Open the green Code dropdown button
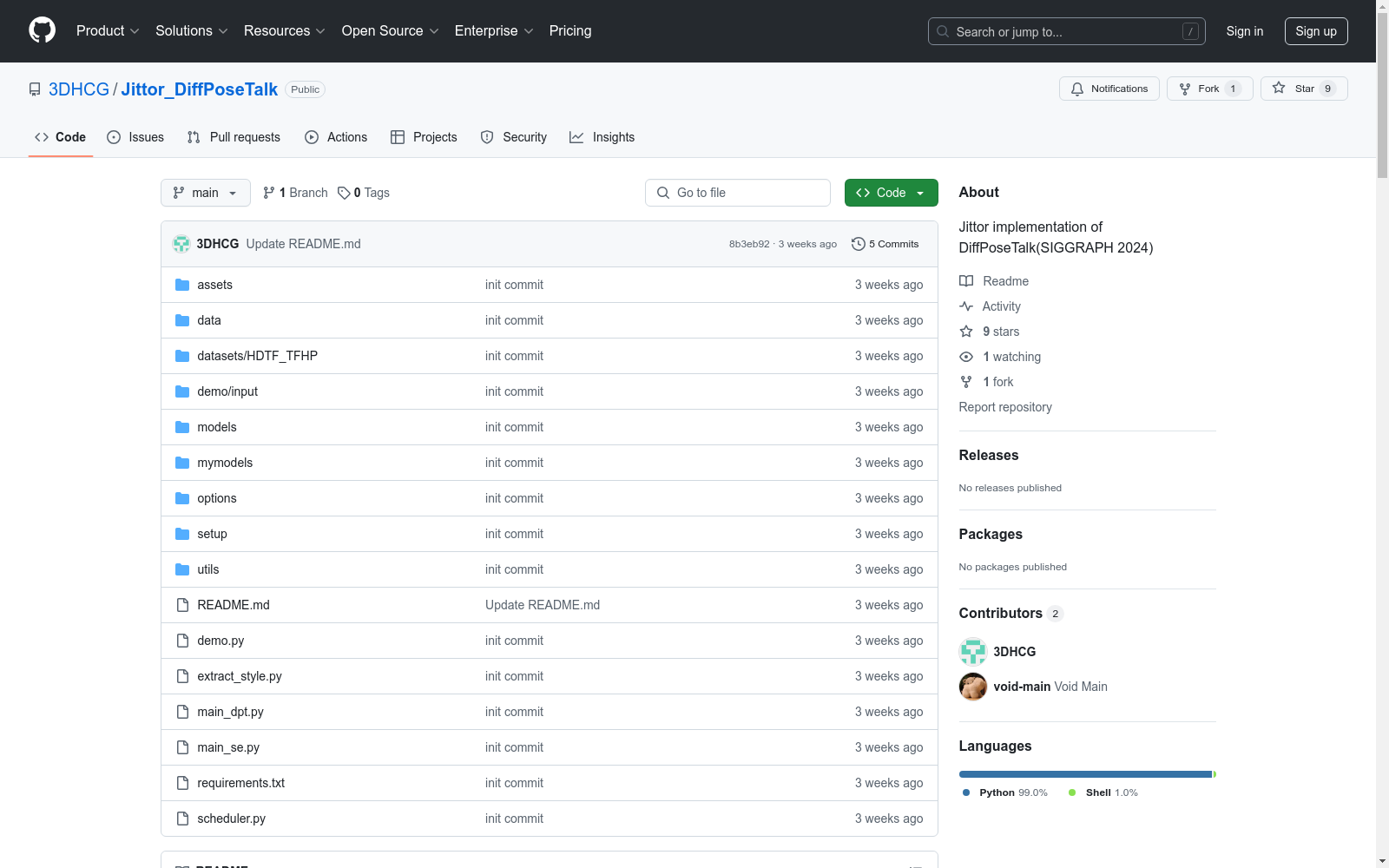1389x868 pixels. [891, 193]
